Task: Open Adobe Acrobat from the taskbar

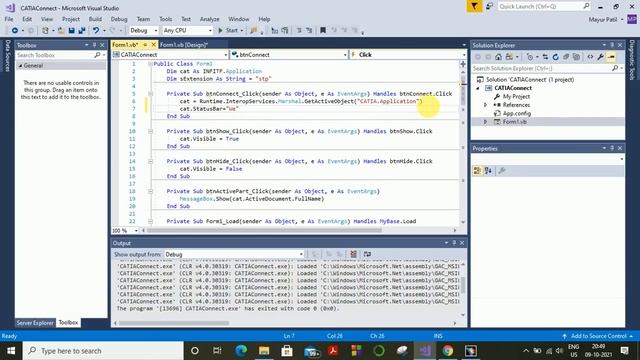Action: click(333, 351)
